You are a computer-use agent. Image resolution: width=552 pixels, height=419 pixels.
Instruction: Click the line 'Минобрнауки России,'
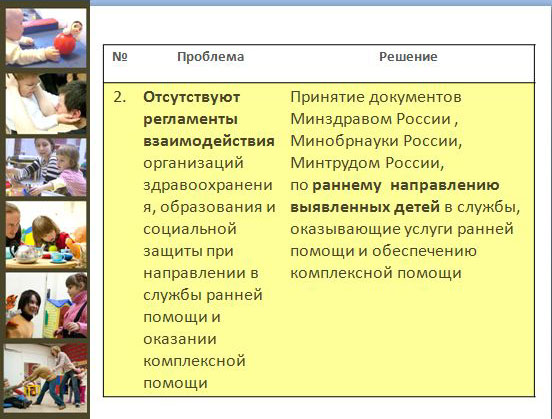(x=376, y=141)
